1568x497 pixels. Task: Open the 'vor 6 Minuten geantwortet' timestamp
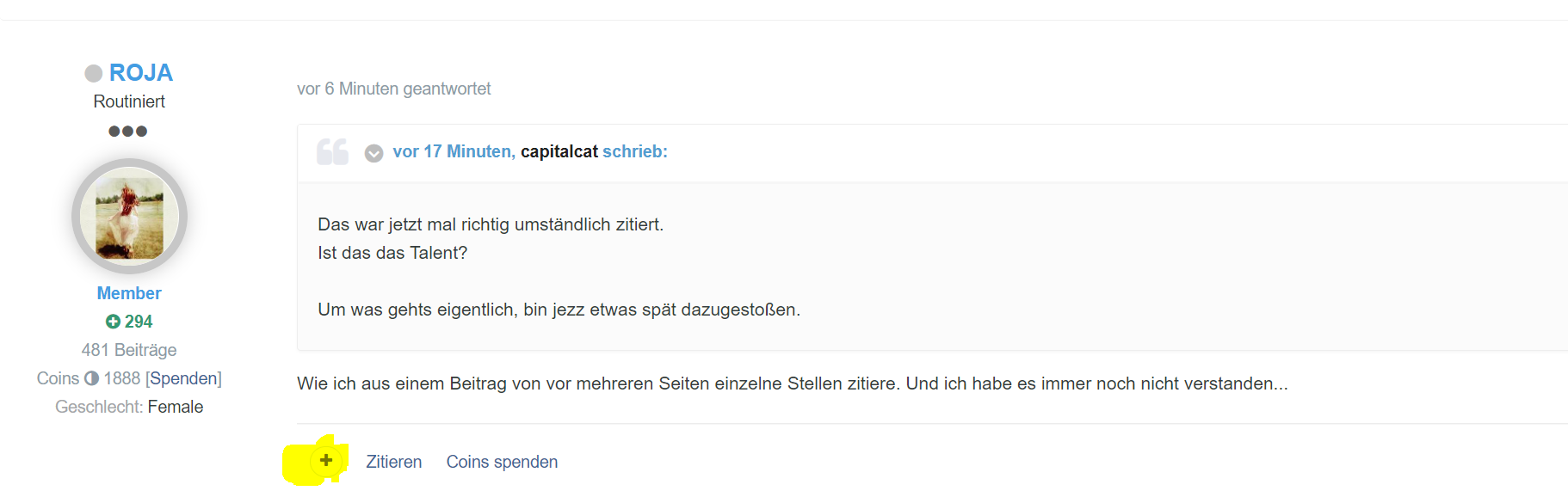coord(393,89)
